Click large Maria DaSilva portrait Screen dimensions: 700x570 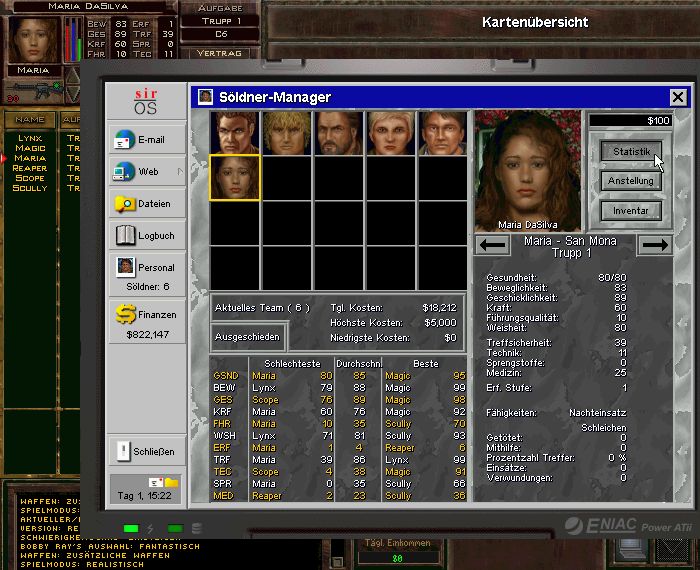coord(528,171)
